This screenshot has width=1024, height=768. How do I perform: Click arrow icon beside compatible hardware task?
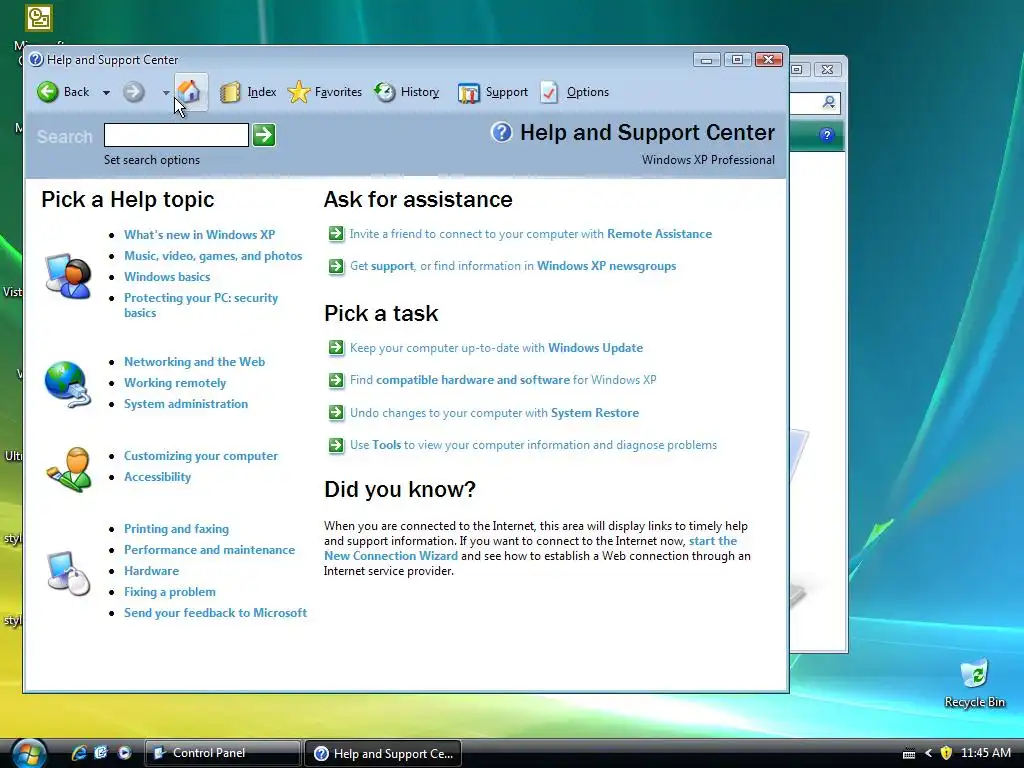(x=336, y=380)
